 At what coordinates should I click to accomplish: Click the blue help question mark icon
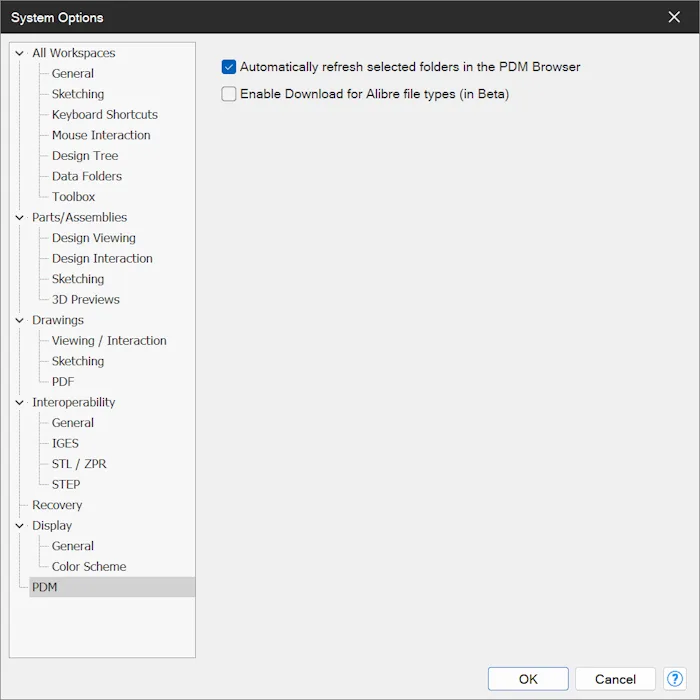click(674, 679)
